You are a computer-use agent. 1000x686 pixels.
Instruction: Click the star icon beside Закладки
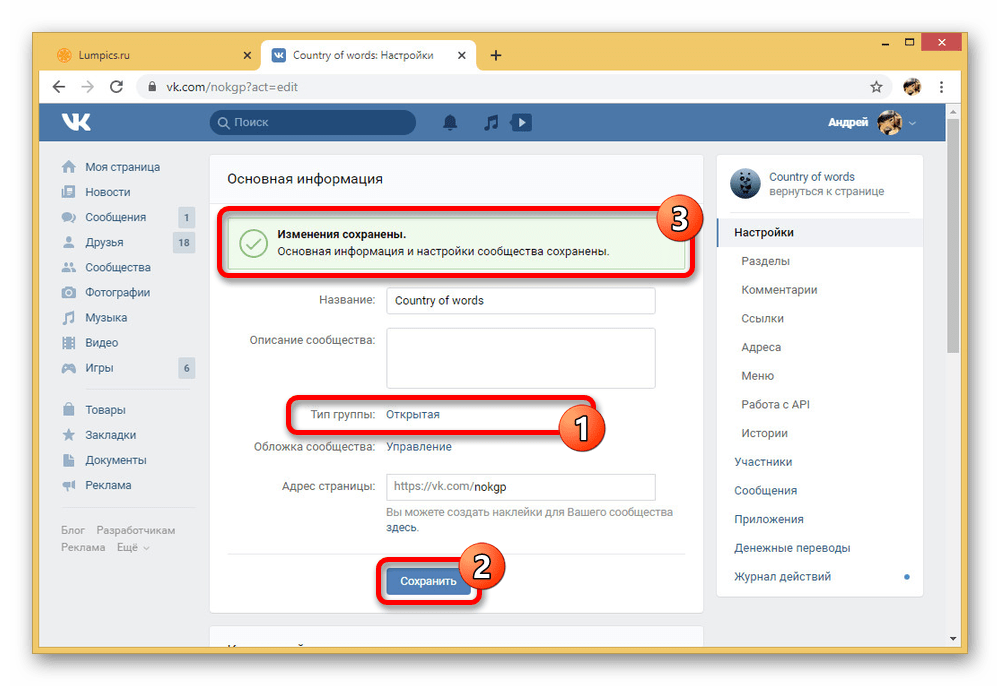(69, 435)
